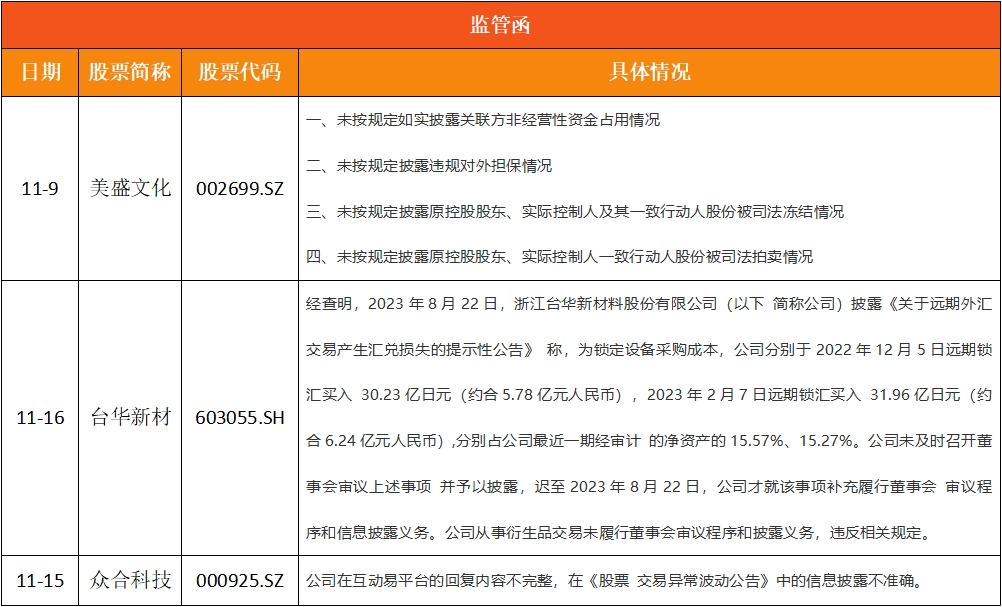Select the stock code 002699.SZ
1002x607 pixels.
[240, 188]
